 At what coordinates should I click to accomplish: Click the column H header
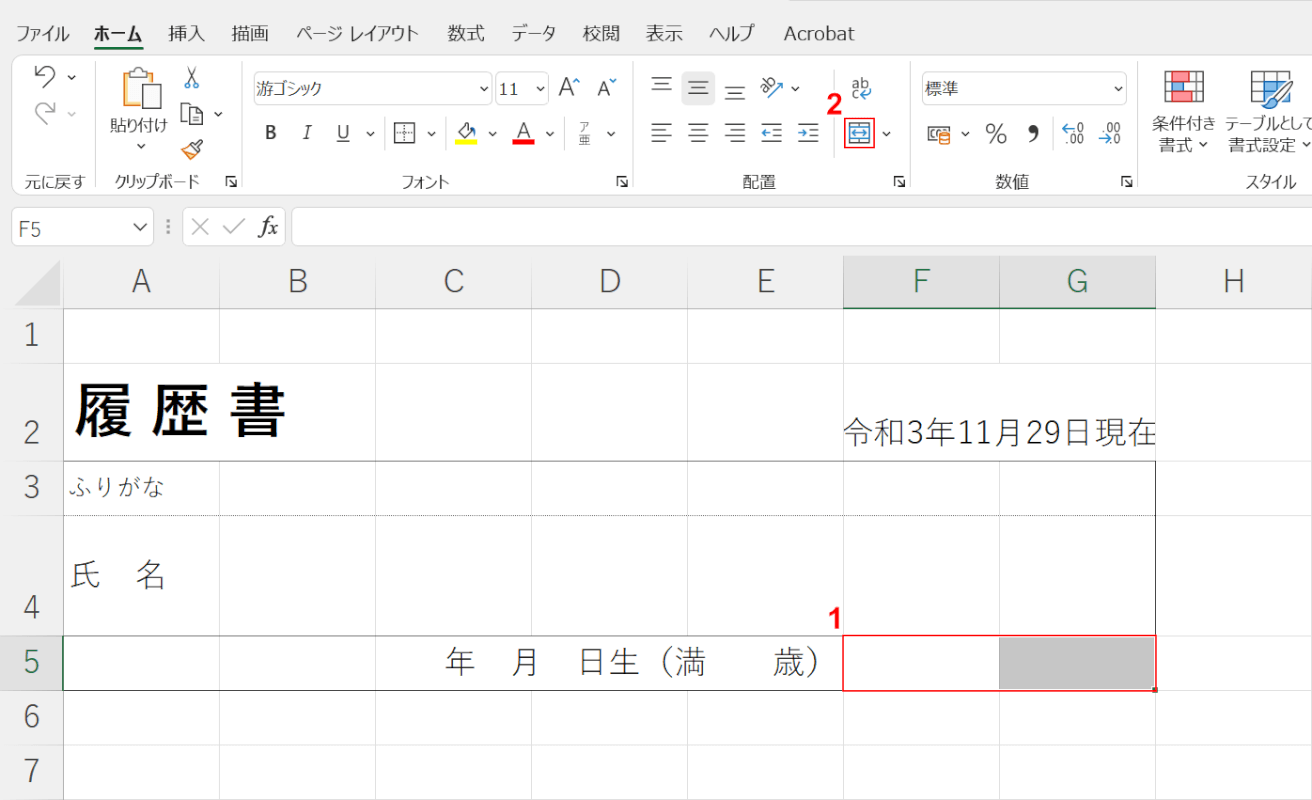1234,282
